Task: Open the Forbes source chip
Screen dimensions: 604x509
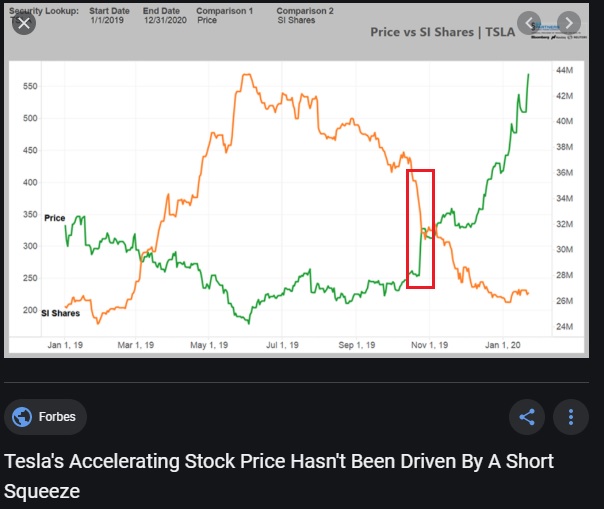Action: pyautogui.click(x=46, y=417)
